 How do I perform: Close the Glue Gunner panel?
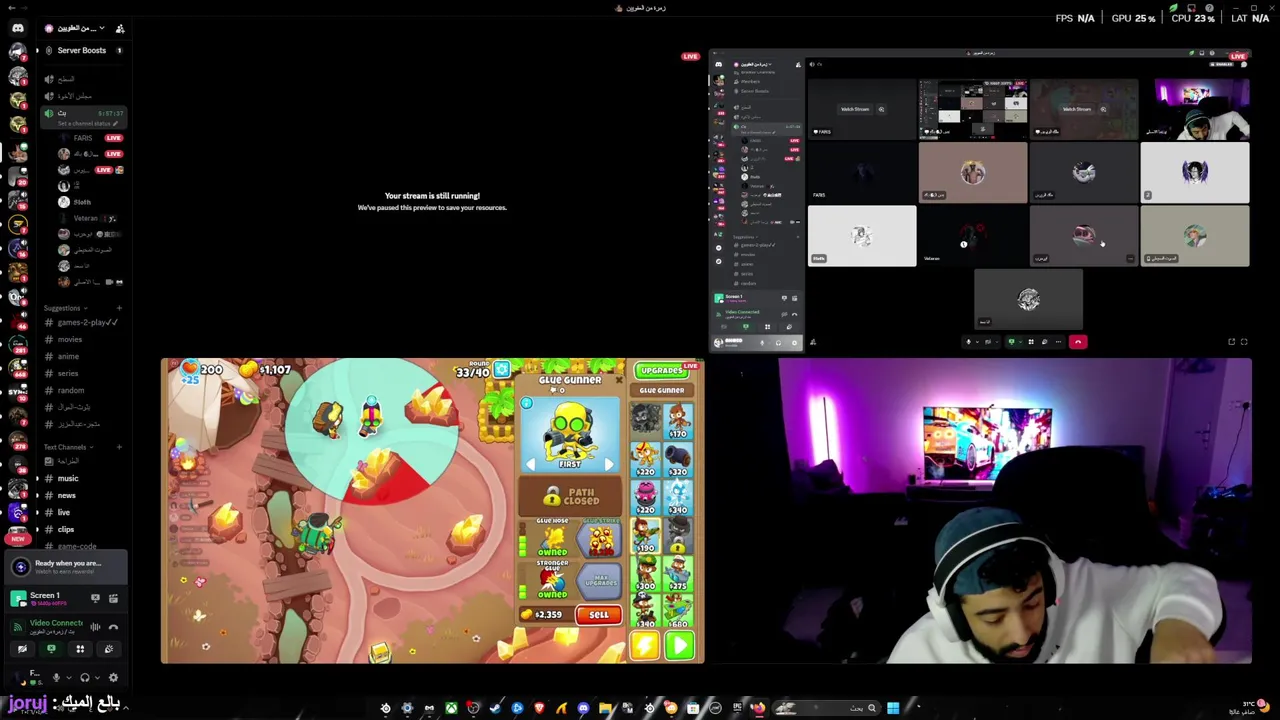click(x=618, y=380)
